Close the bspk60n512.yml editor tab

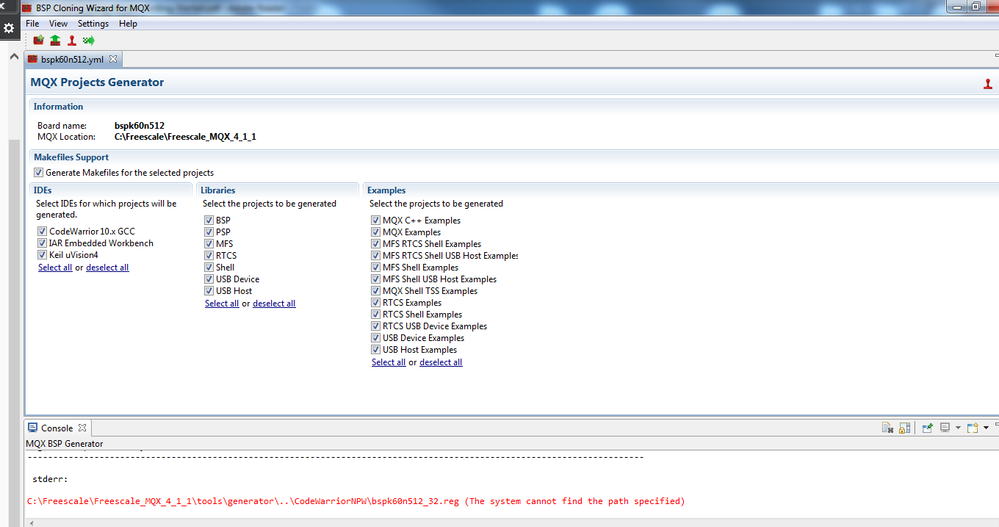(x=113, y=59)
